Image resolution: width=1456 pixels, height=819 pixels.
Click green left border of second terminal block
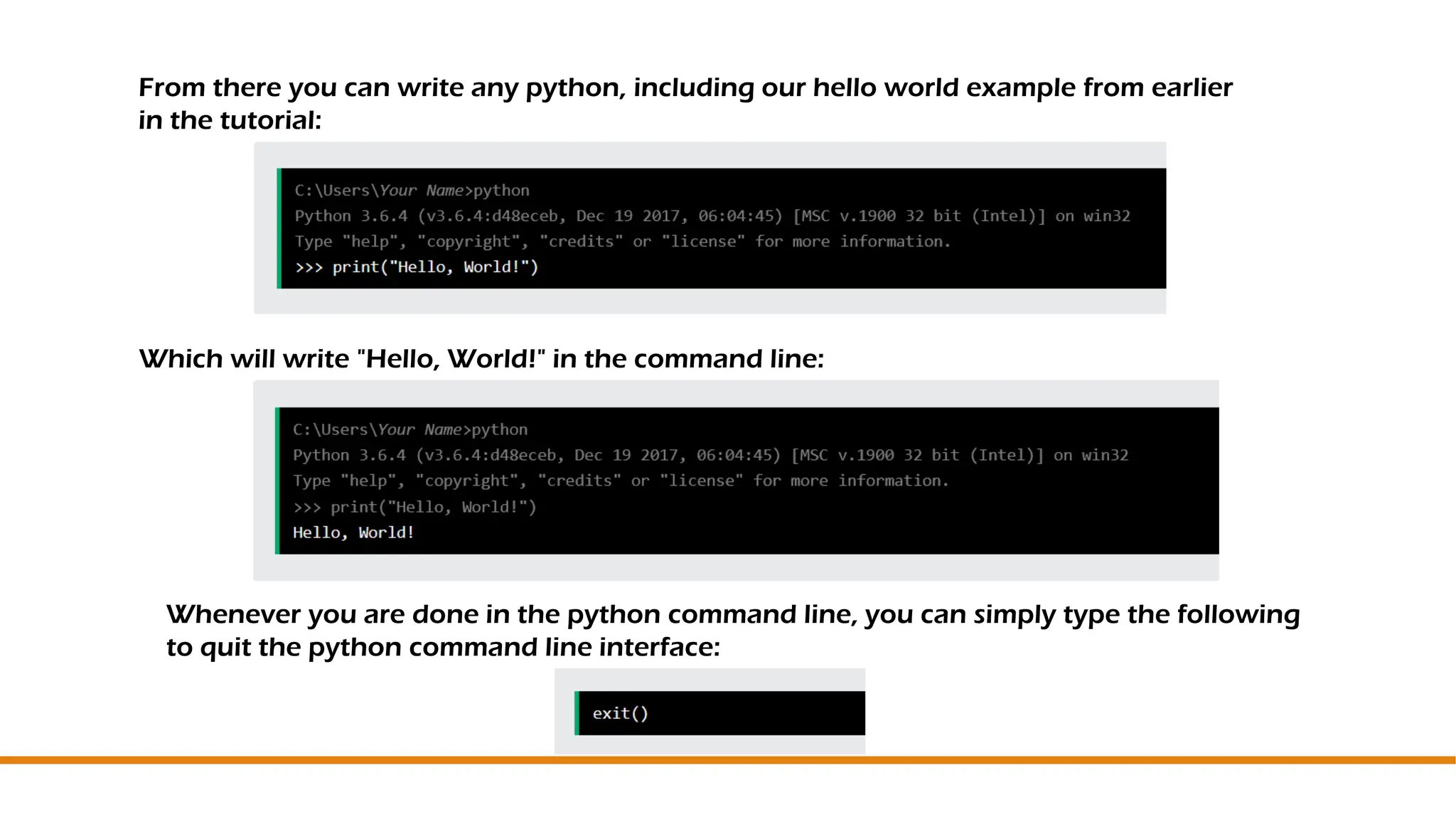277,481
